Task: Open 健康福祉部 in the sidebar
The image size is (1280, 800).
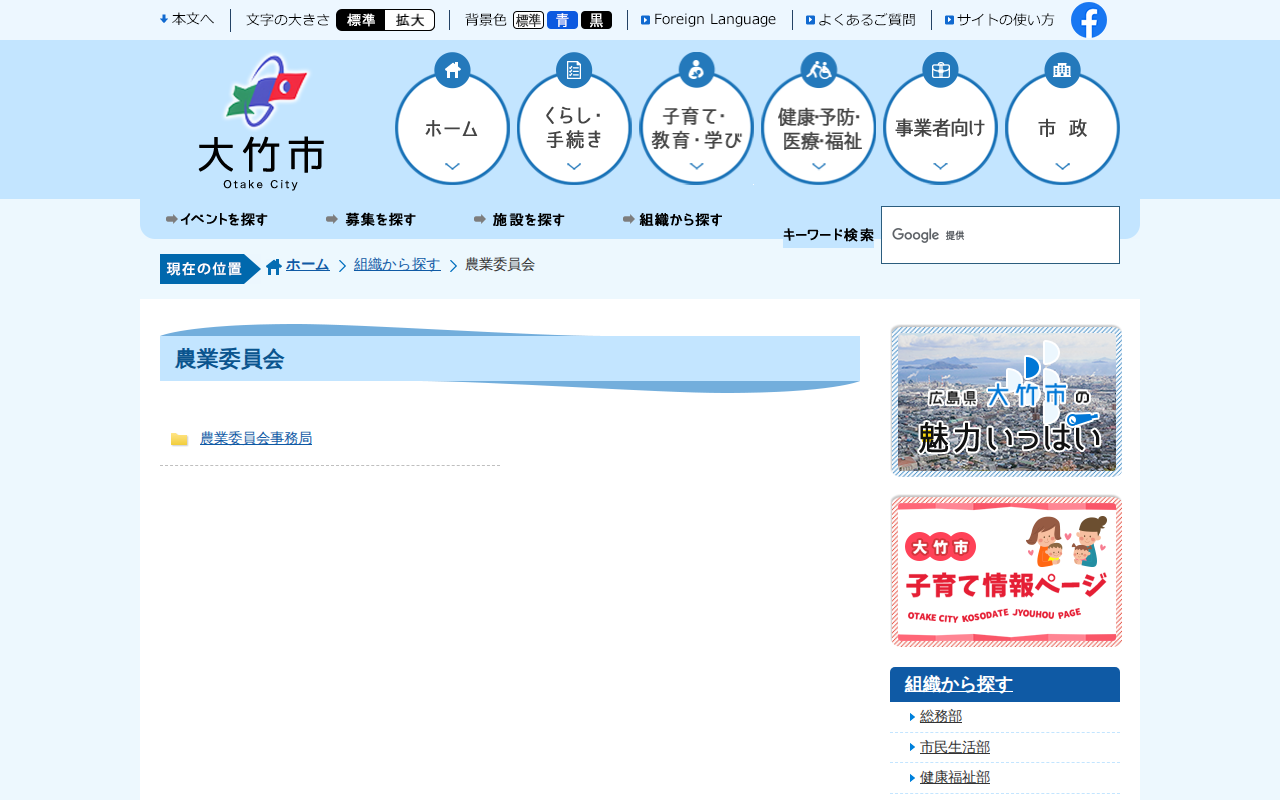Action: point(955,777)
